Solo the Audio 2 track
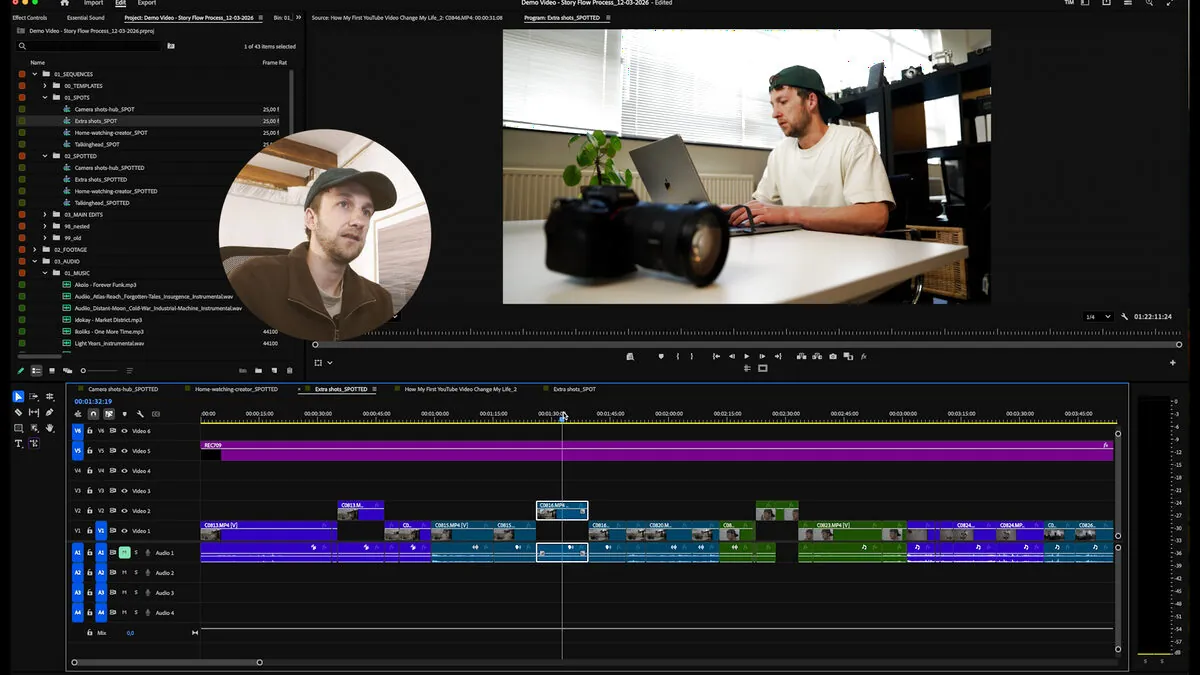Image resolution: width=1200 pixels, height=675 pixels. [136, 573]
